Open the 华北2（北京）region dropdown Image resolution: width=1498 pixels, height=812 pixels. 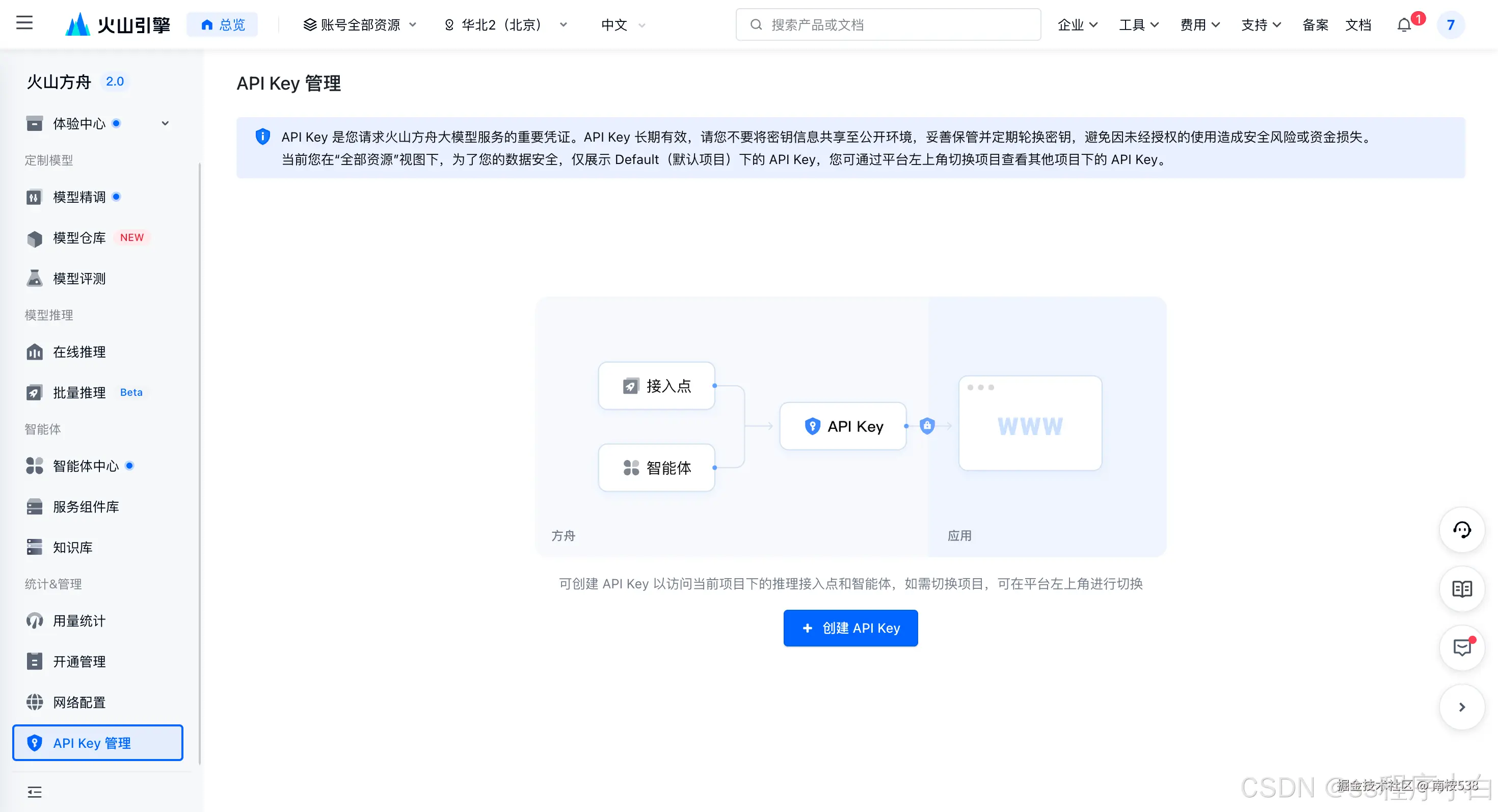(x=505, y=25)
